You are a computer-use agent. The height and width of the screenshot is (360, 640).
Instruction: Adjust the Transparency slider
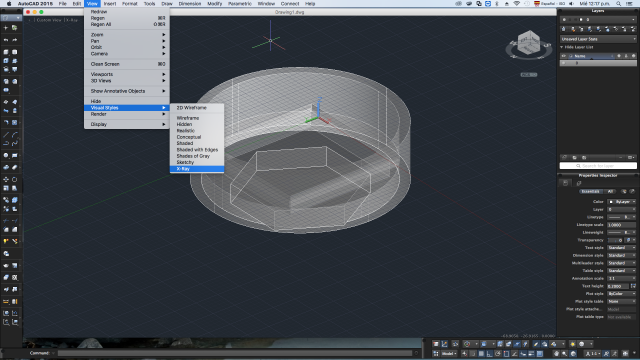click(616, 240)
